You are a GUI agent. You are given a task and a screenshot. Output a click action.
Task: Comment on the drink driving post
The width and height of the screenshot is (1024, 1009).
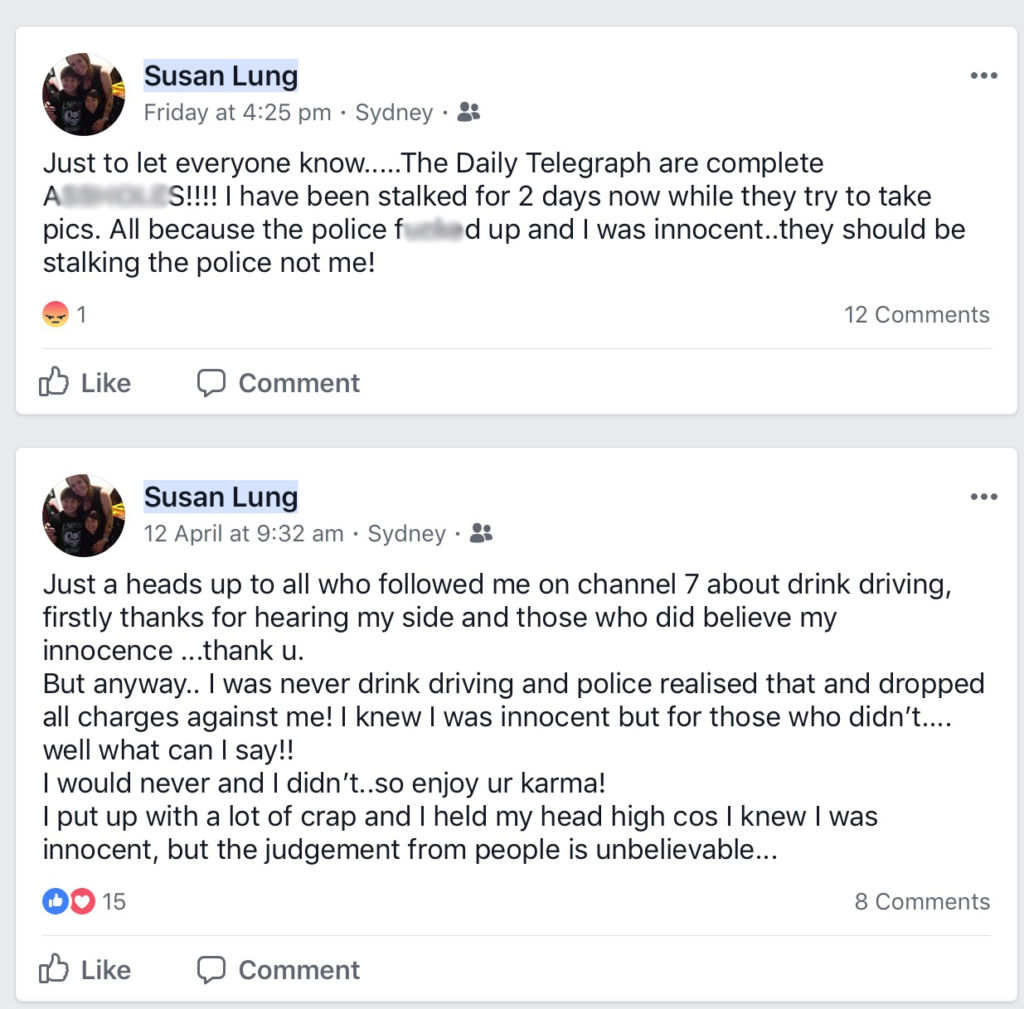[x=278, y=970]
